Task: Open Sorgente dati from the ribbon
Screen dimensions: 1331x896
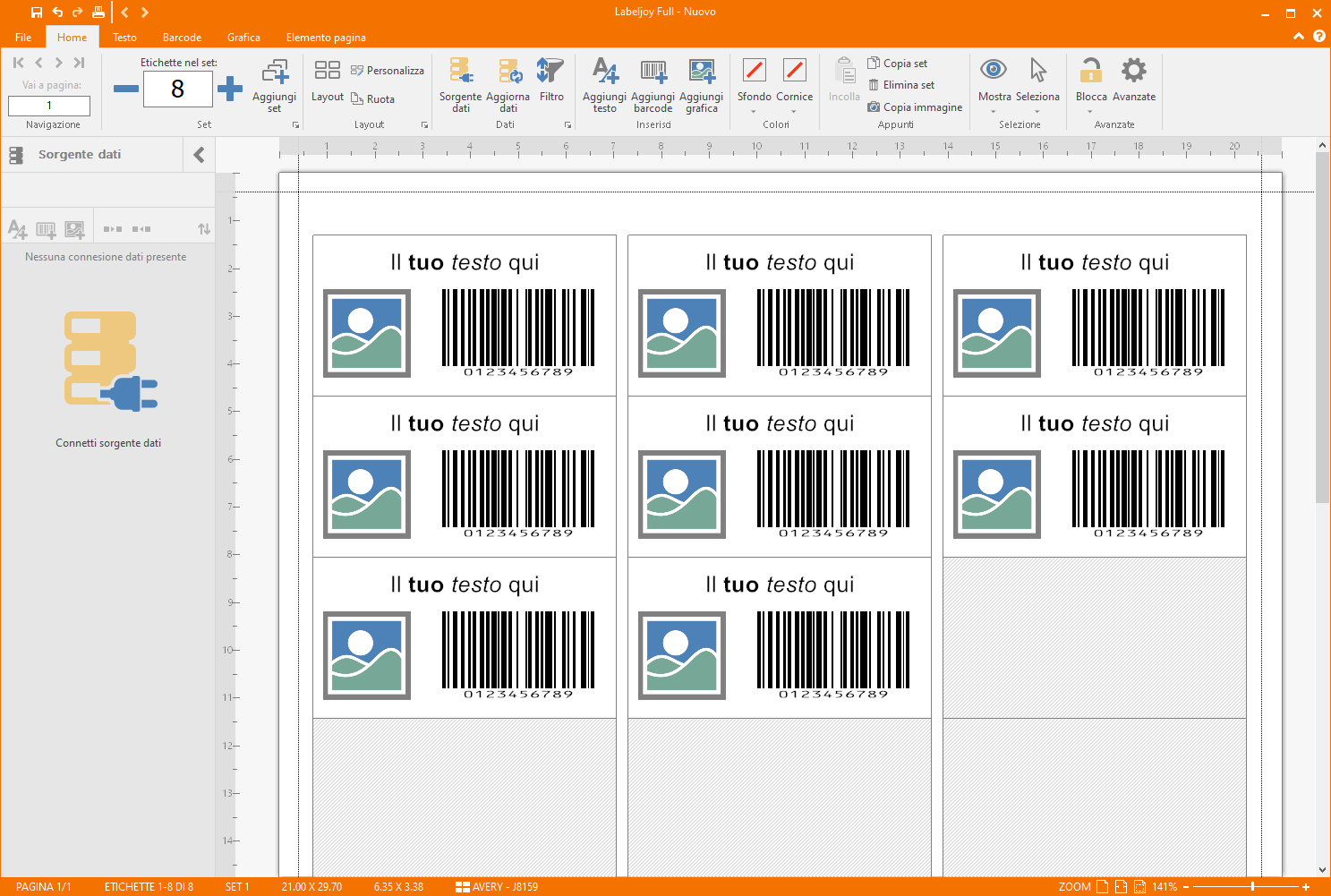Action: coord(460,72)
